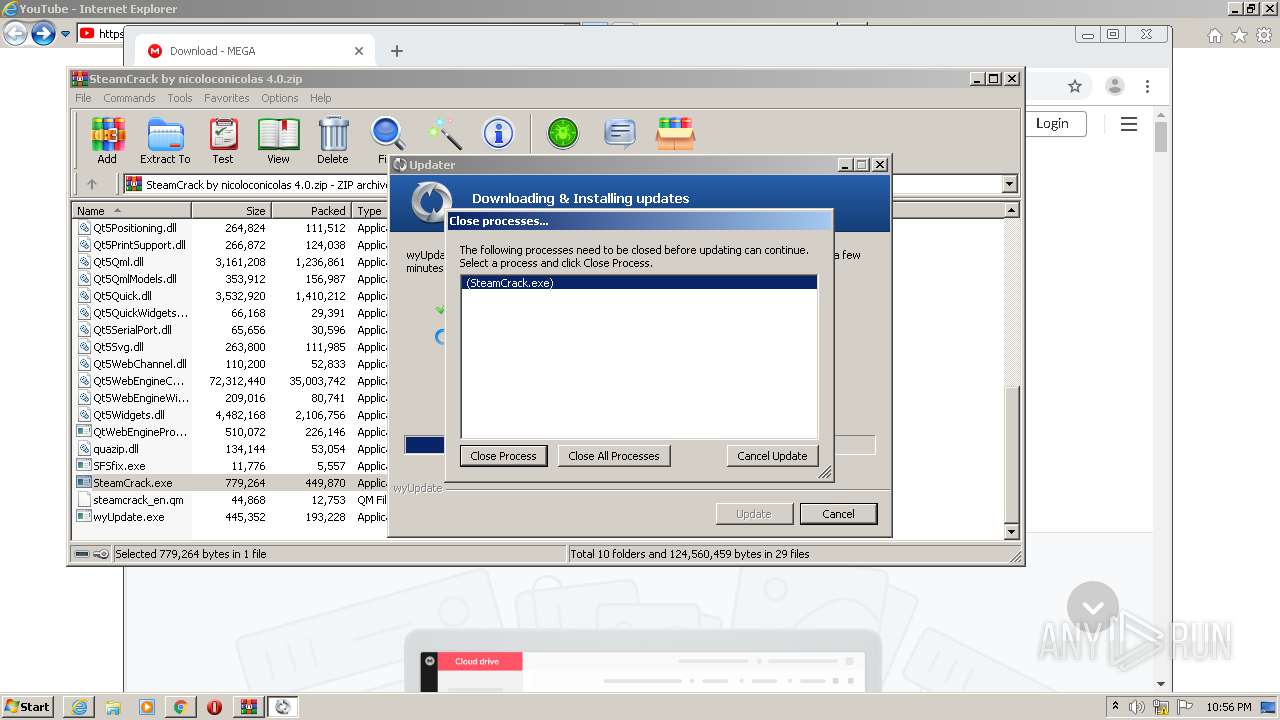
Task: Sort file list by Type column
Action: click(370, 211)
